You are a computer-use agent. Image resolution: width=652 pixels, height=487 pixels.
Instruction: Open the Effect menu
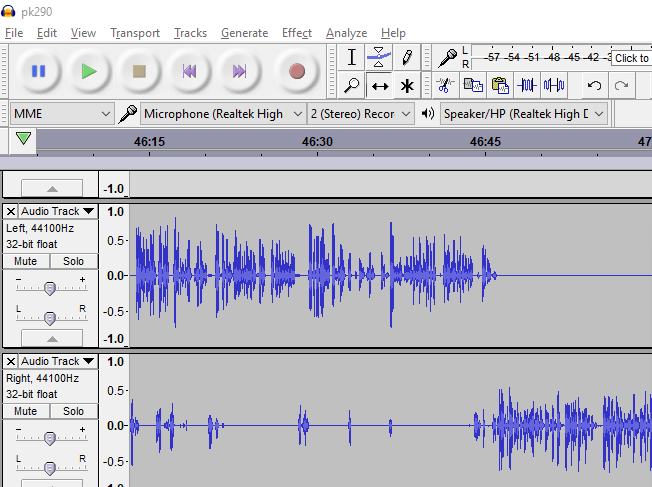pyautogui.click(x=297, y=33)
